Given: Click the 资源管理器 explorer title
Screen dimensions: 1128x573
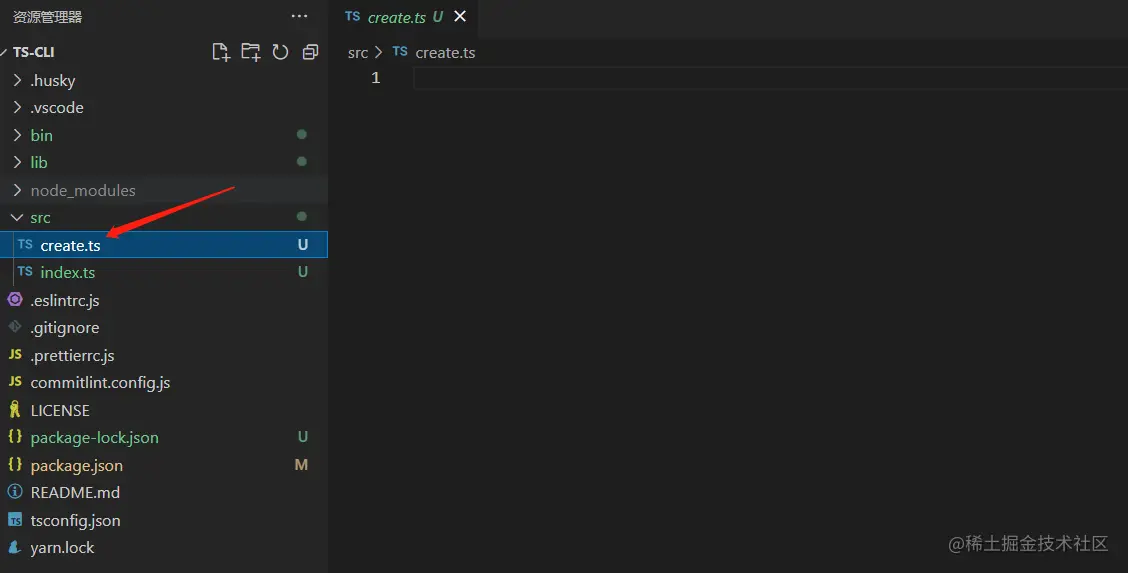Looking at the screenshot, I should coord(47,17).
